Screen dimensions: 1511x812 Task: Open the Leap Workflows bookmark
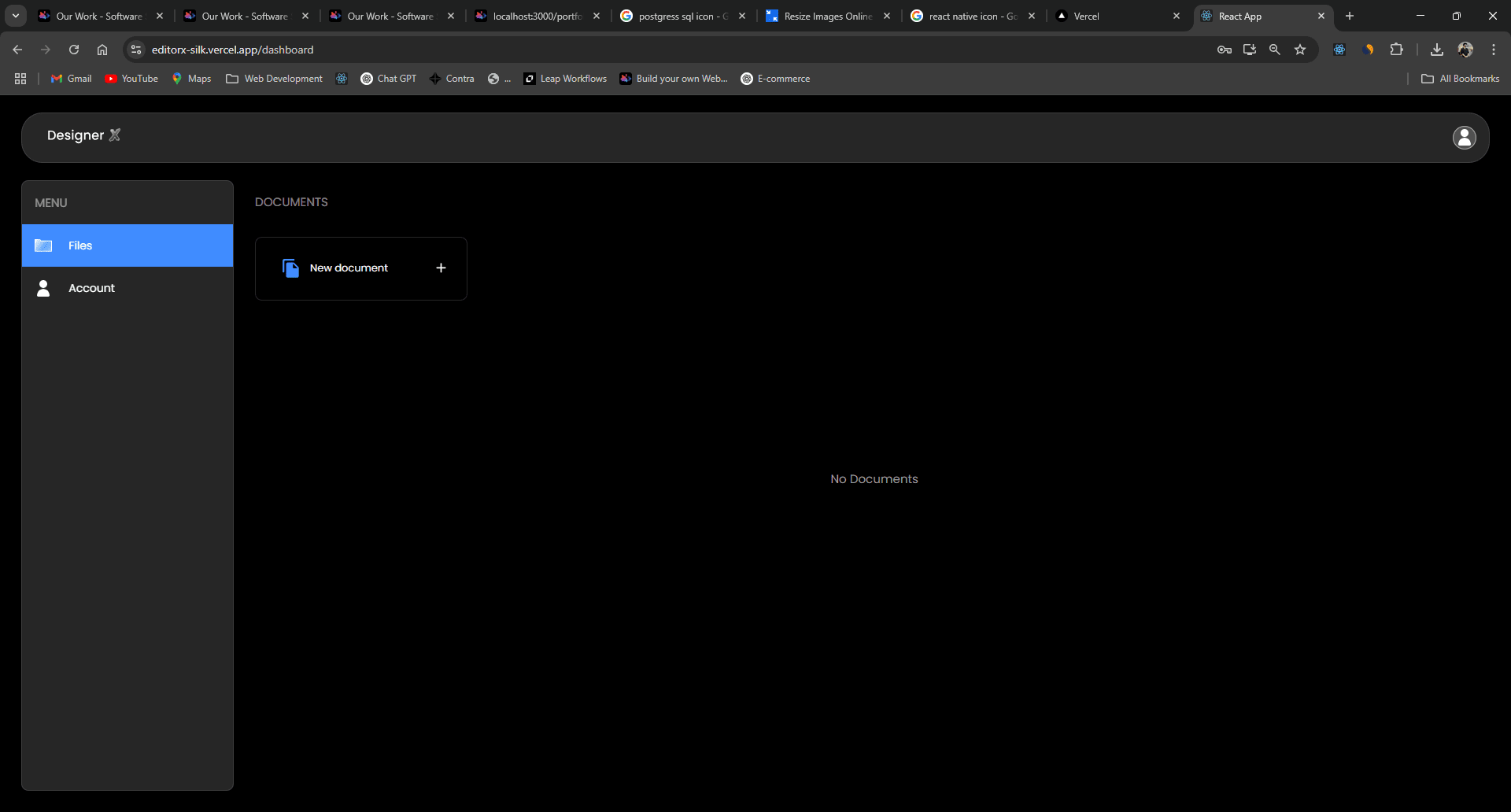(565, 79)
